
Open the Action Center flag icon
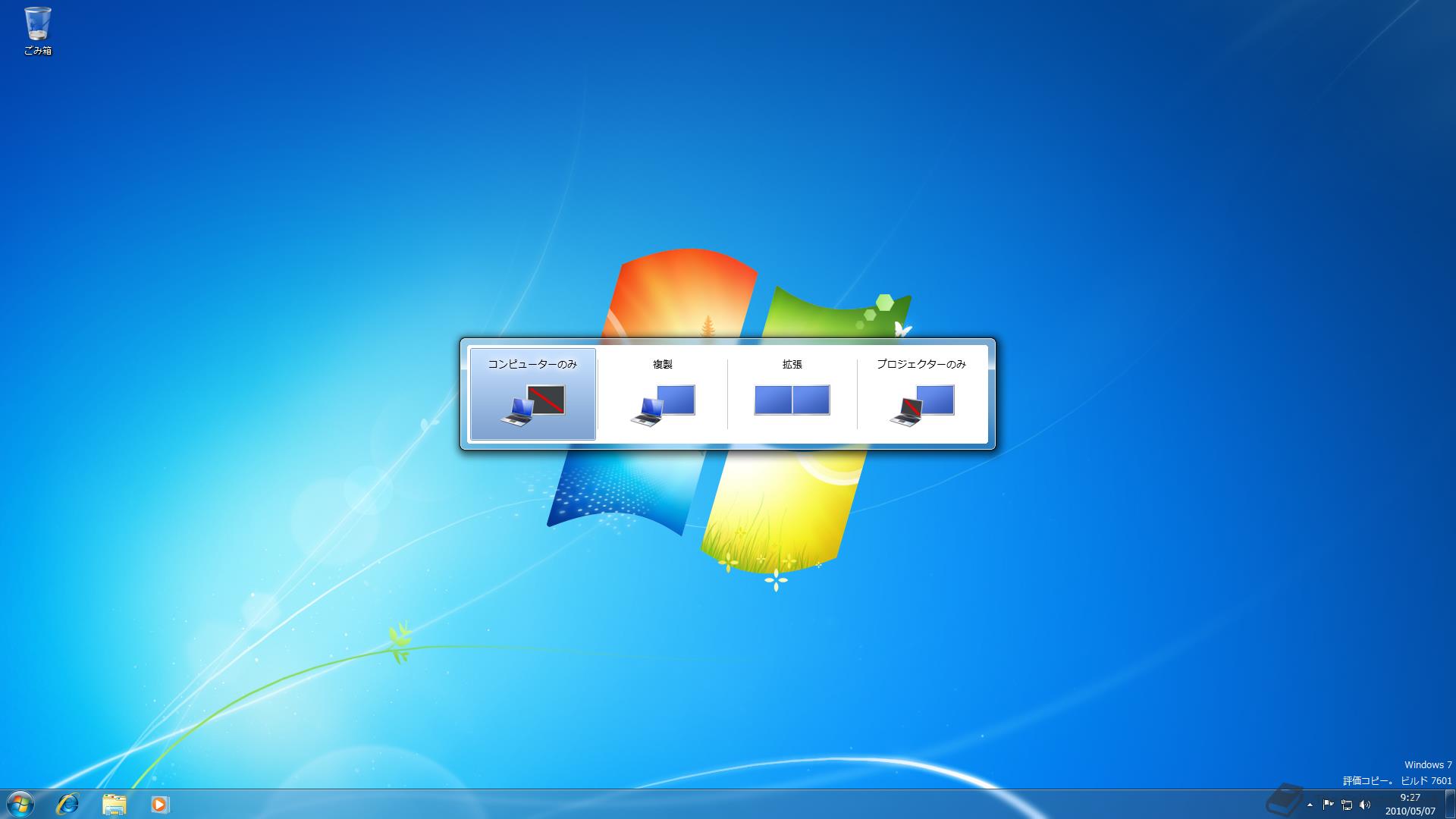pos(1328,805)
